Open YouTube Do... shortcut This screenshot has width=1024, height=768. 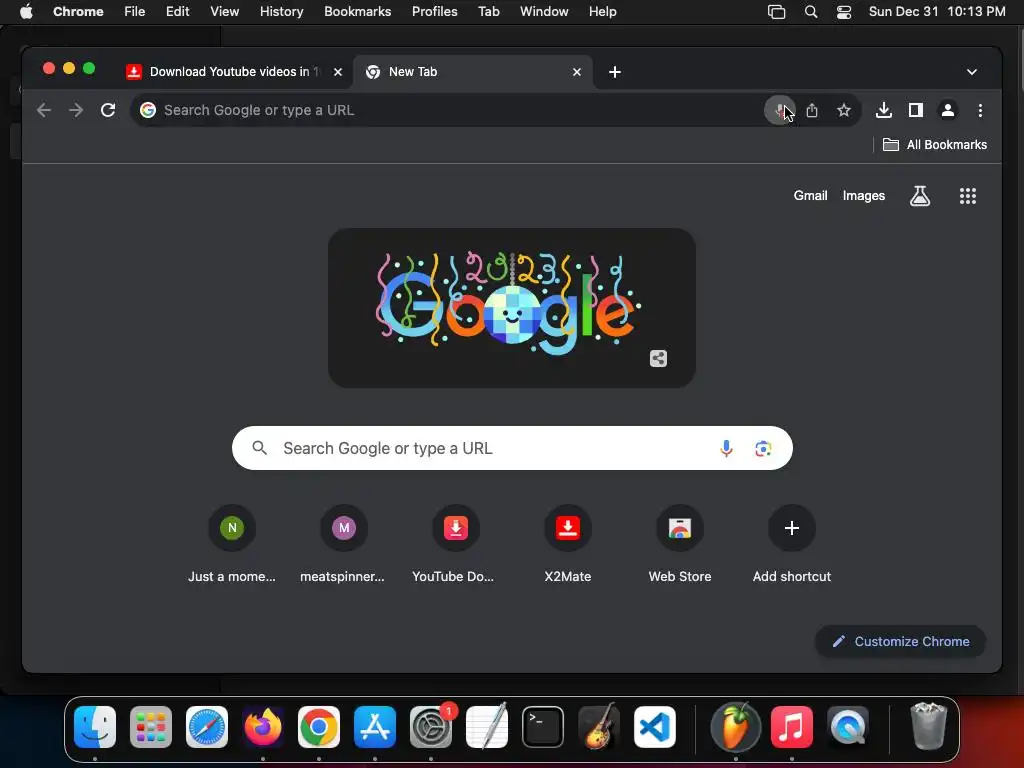coord(455,545)
